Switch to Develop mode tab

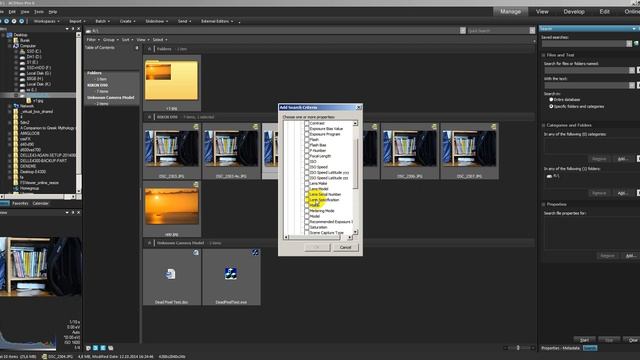tap(574, 11)
